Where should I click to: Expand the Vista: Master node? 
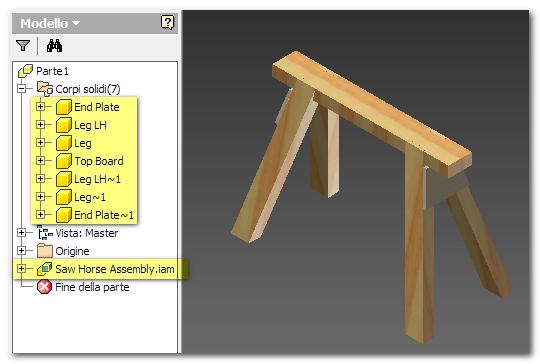[x=22, y=233]
